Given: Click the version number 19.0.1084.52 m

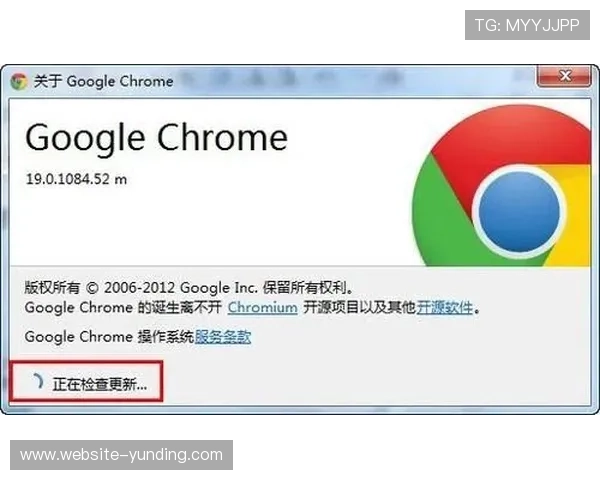Looking at the screenshot, I should pos(76,179).
